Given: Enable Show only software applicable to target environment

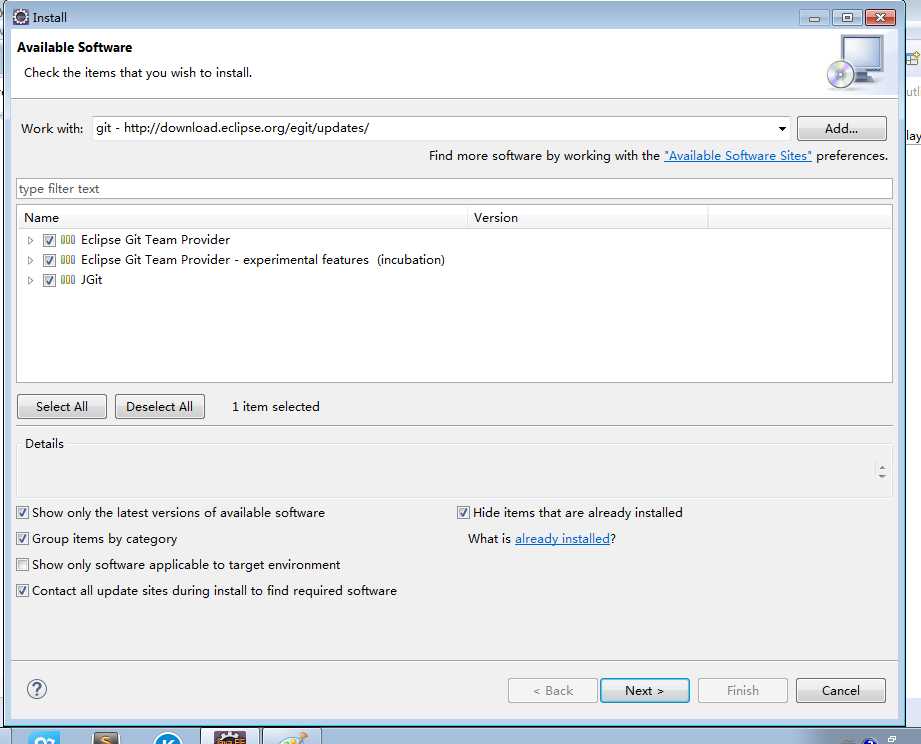Looking at the screenshot, I should pyautogui.click(x=22, y=565).
